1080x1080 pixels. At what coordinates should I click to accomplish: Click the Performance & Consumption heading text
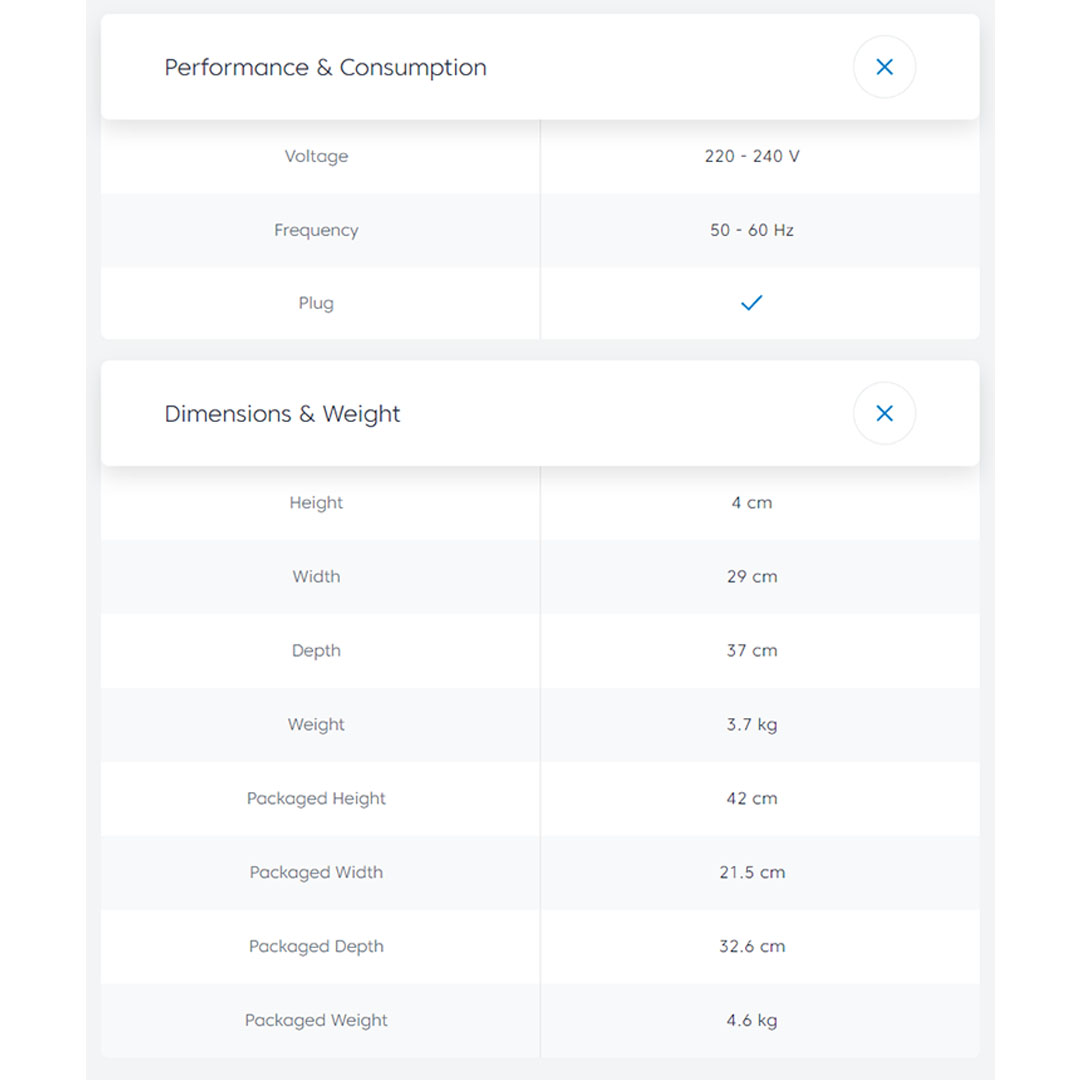click(x=325, y=67)
